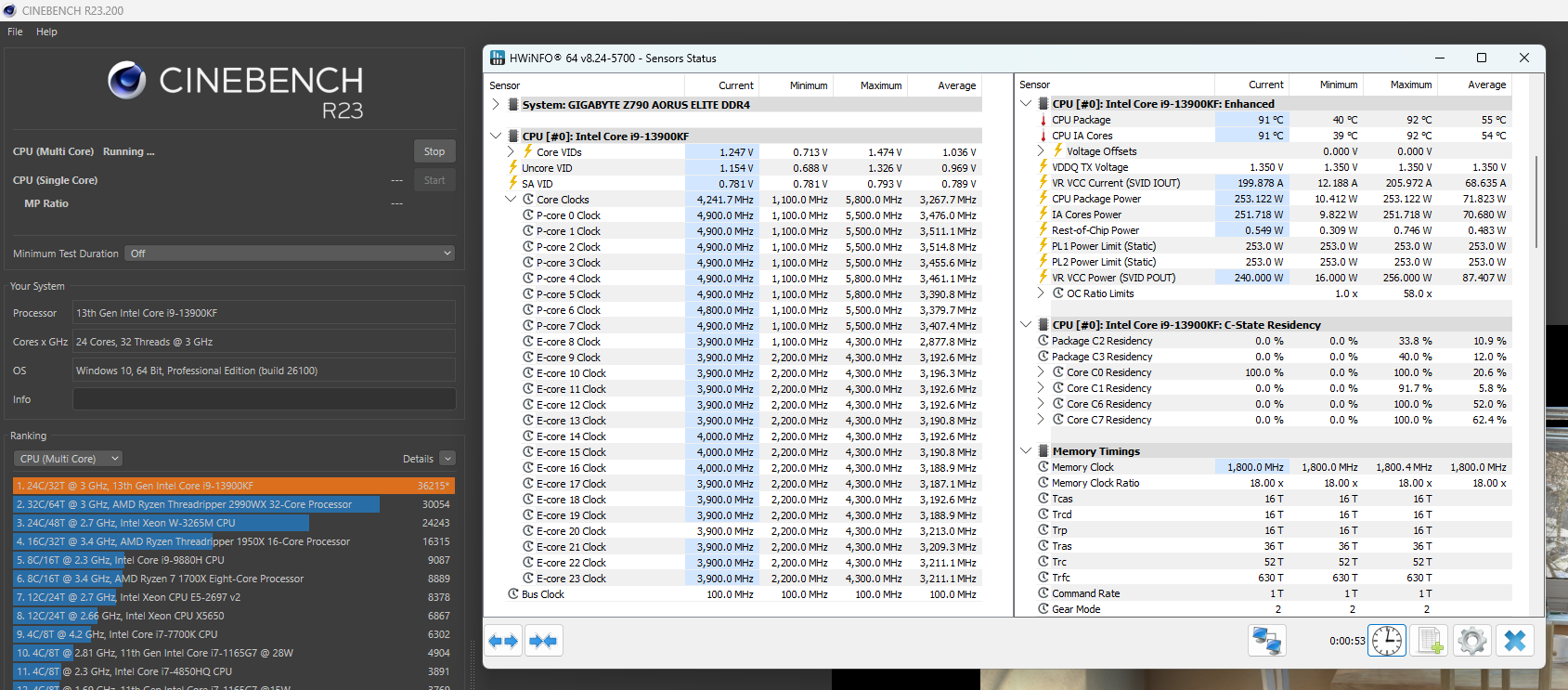Stop the running multi core test
This screenshot has height=690, width=1568.
tap(434, 151)
